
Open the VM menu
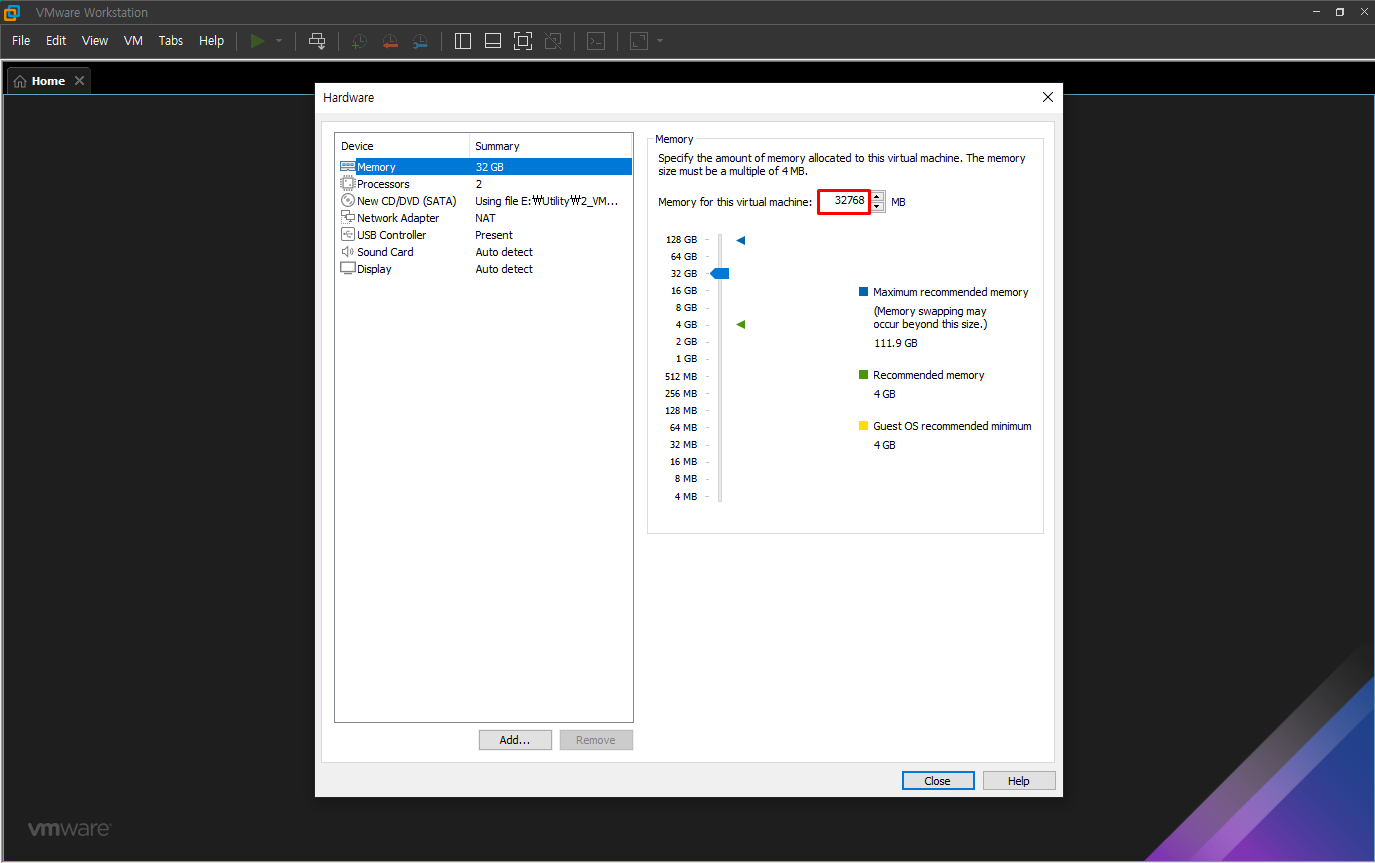(133, 41)
